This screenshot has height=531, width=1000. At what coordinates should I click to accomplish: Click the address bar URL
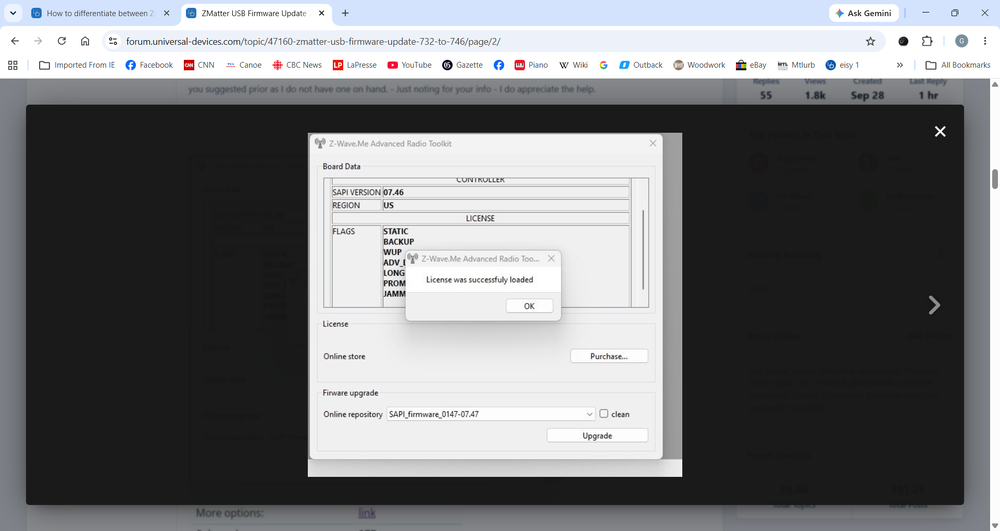[x=313, y=41]
